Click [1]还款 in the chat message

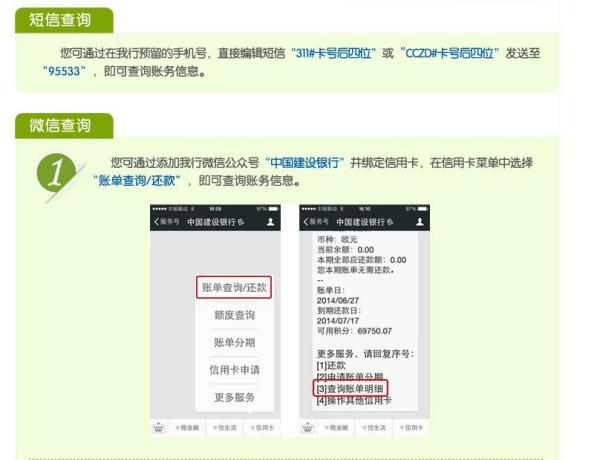pos(331,365)
